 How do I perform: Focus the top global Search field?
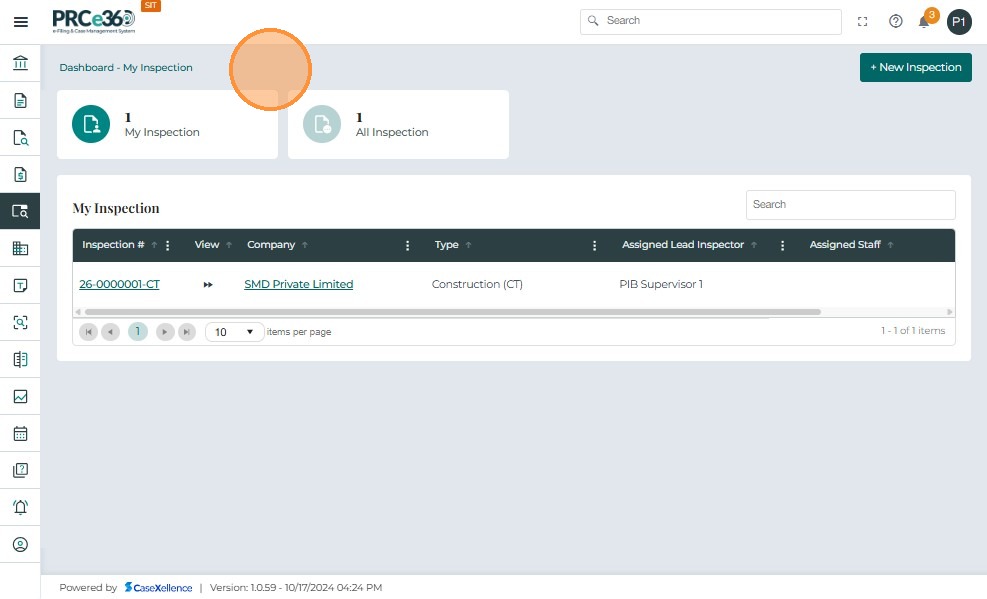[711, 21]
